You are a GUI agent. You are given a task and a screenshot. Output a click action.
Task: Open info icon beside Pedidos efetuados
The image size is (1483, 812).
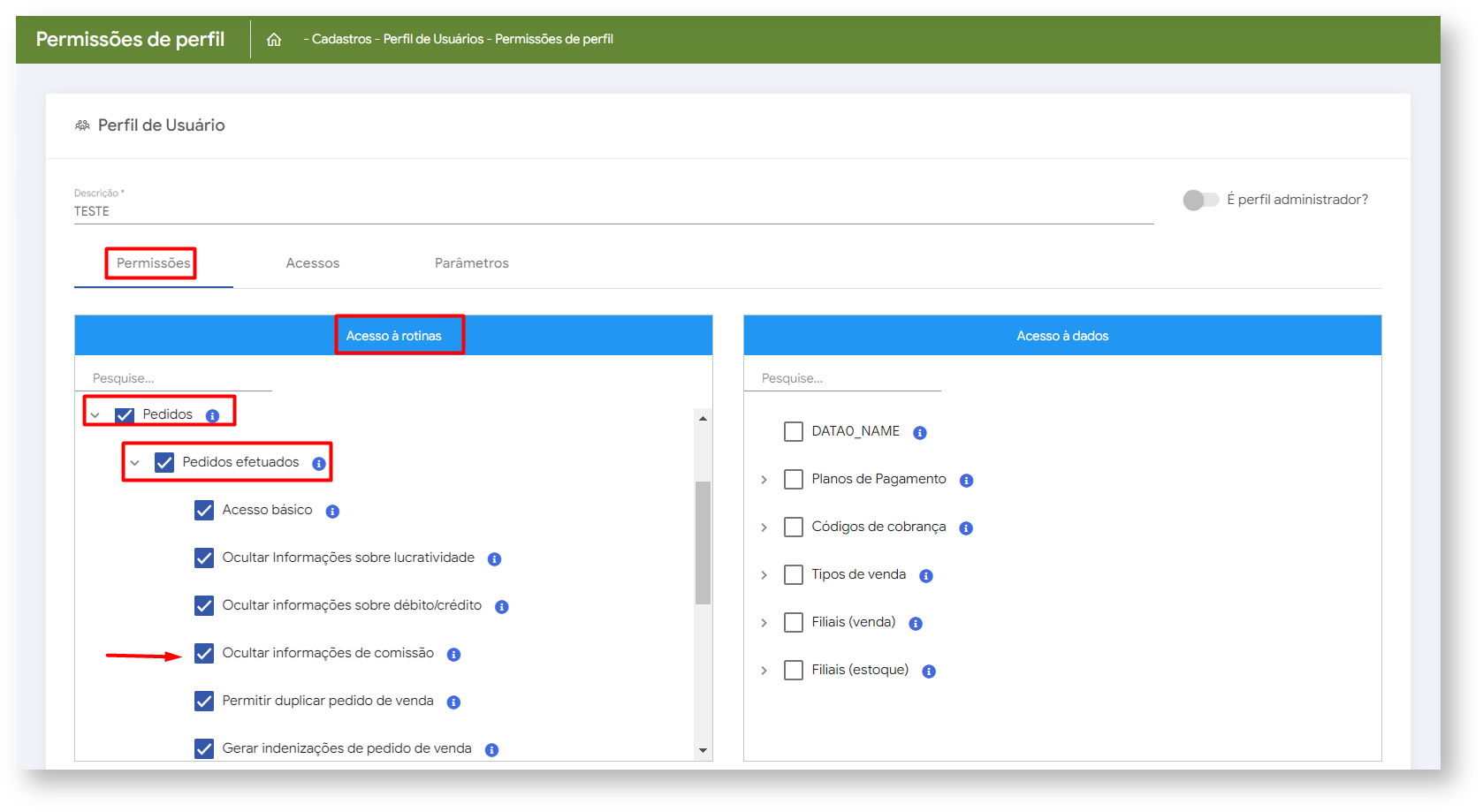click(x=319, y=464)
